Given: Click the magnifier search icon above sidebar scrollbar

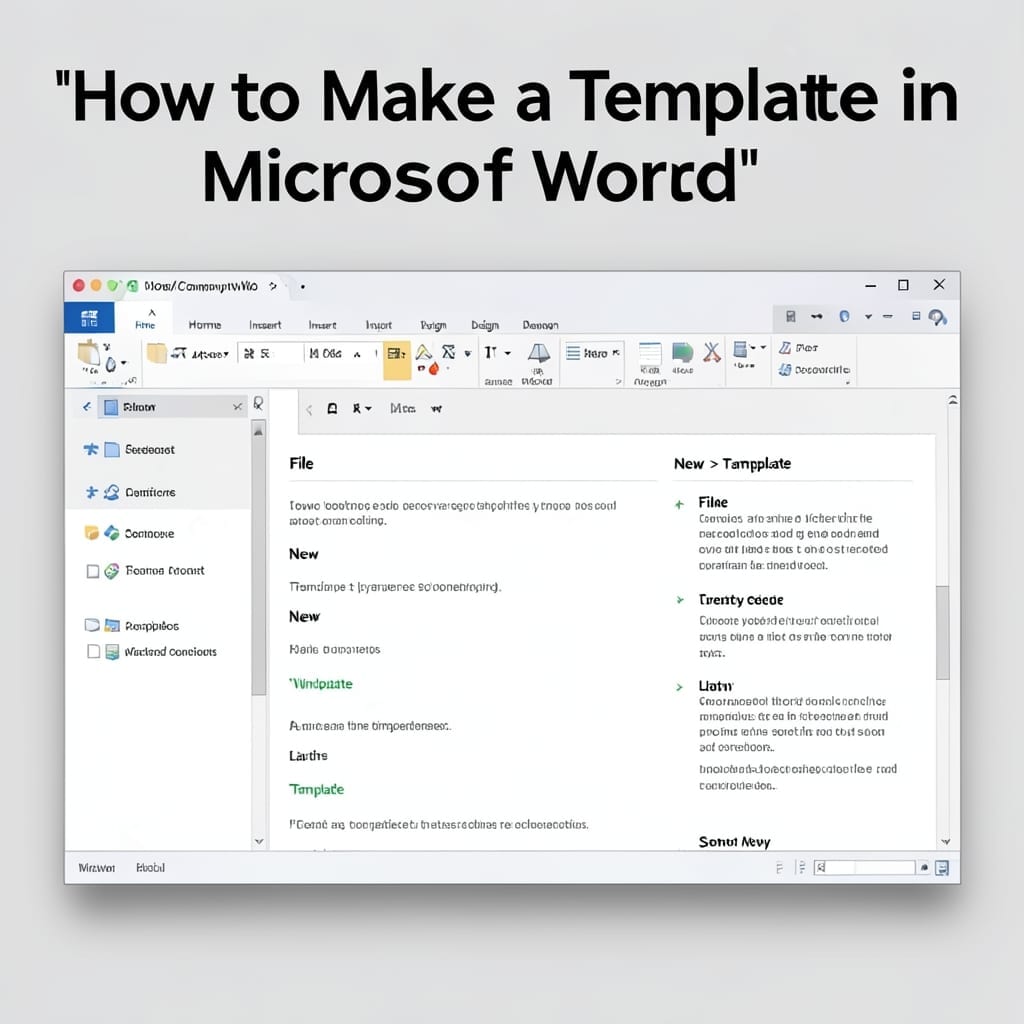Looking at the screenshot, I should (x=259, y=404).
